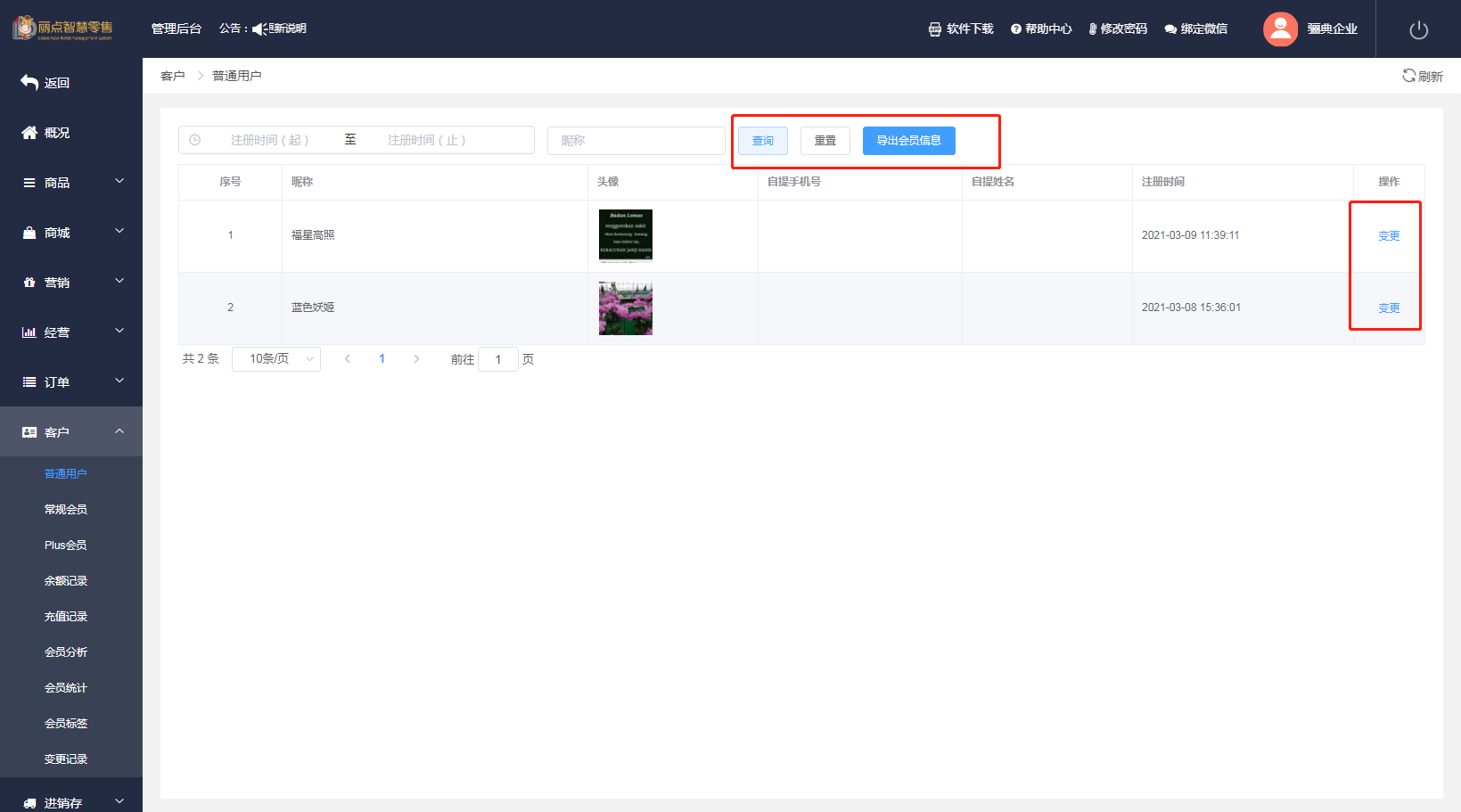Screen dimensions: 1461x812
Task: Expand the 商城 menu chevron
Action: [119, 231]
